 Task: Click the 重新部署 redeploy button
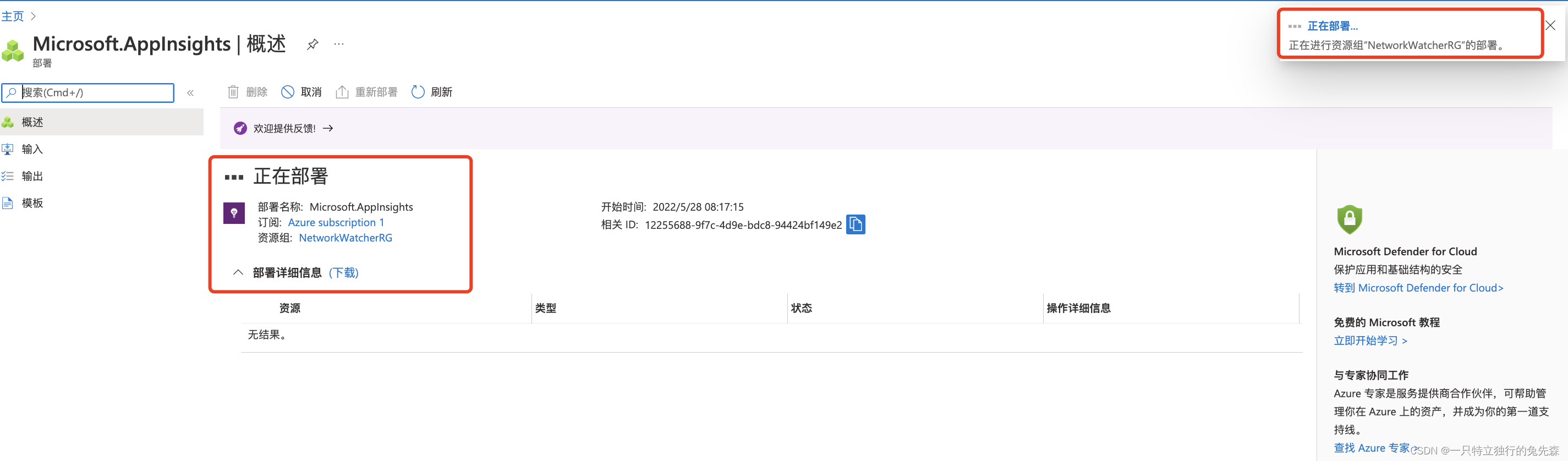pyautogui.click(x=366, y=92)
